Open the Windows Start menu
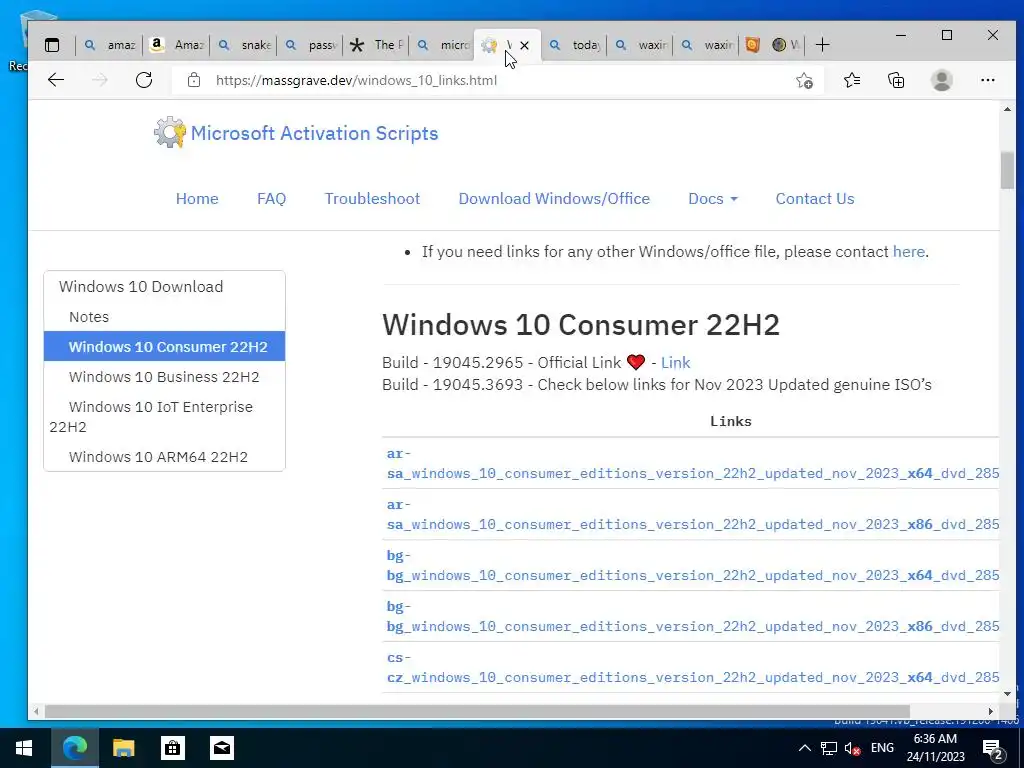This screenshot has width=1024, height=768. pyautogui.click(x=24, y=748)
